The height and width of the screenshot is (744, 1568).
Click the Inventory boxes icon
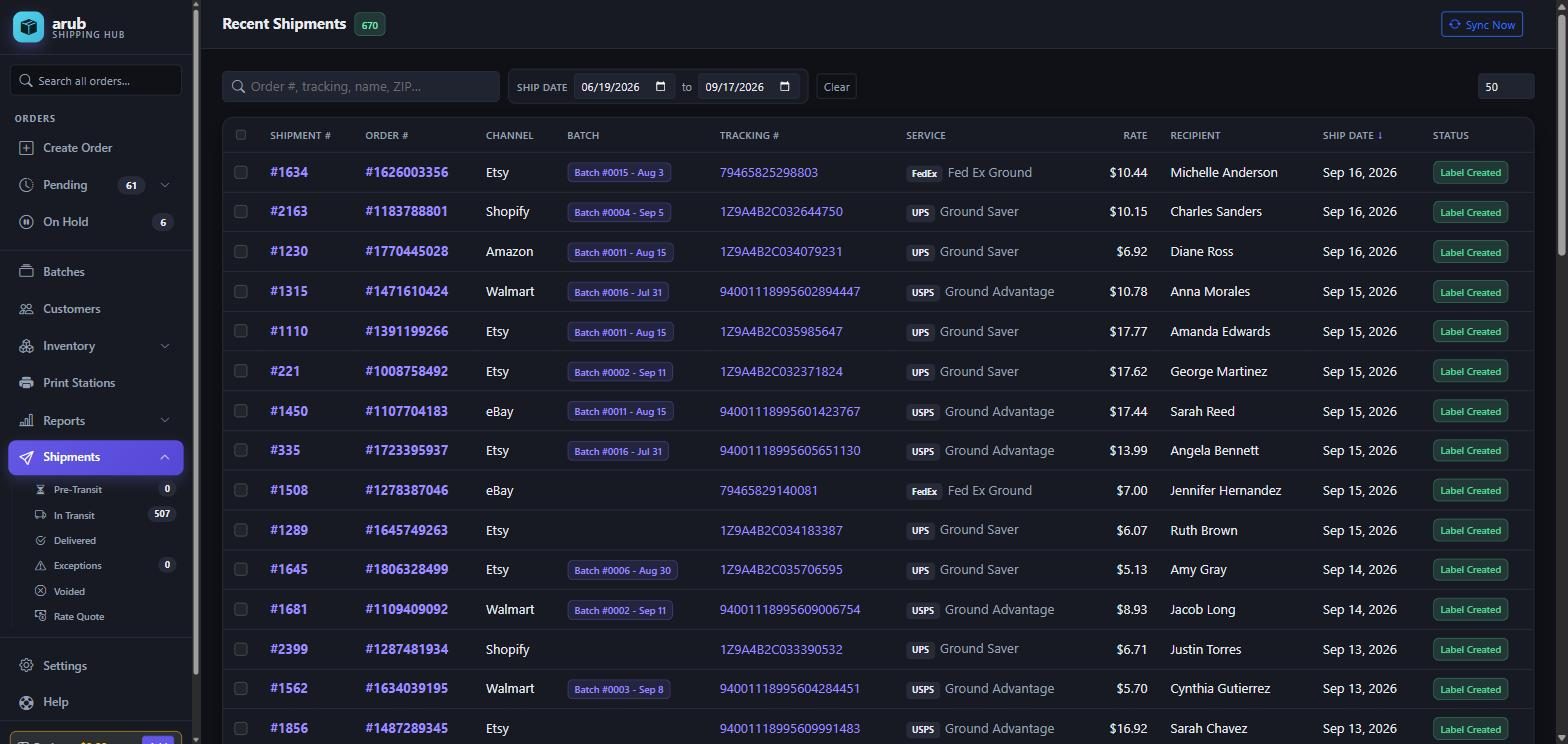[26, 346]
